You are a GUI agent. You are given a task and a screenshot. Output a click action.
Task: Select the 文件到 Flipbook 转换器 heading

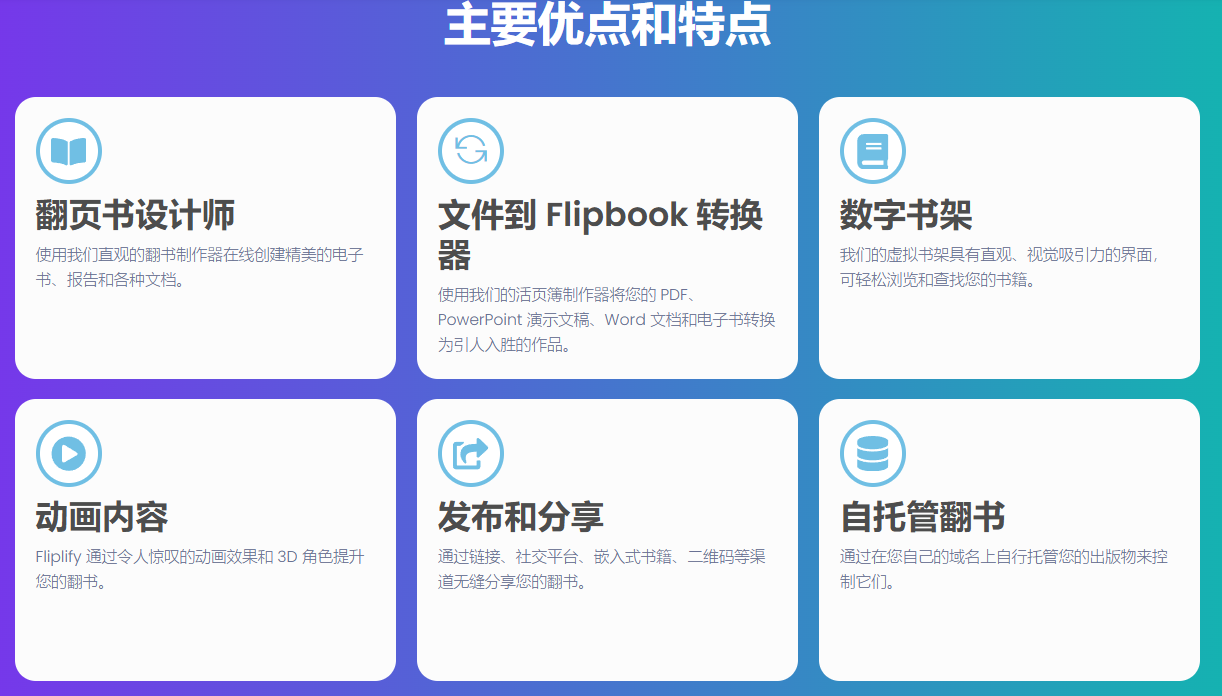click(600, 235)
